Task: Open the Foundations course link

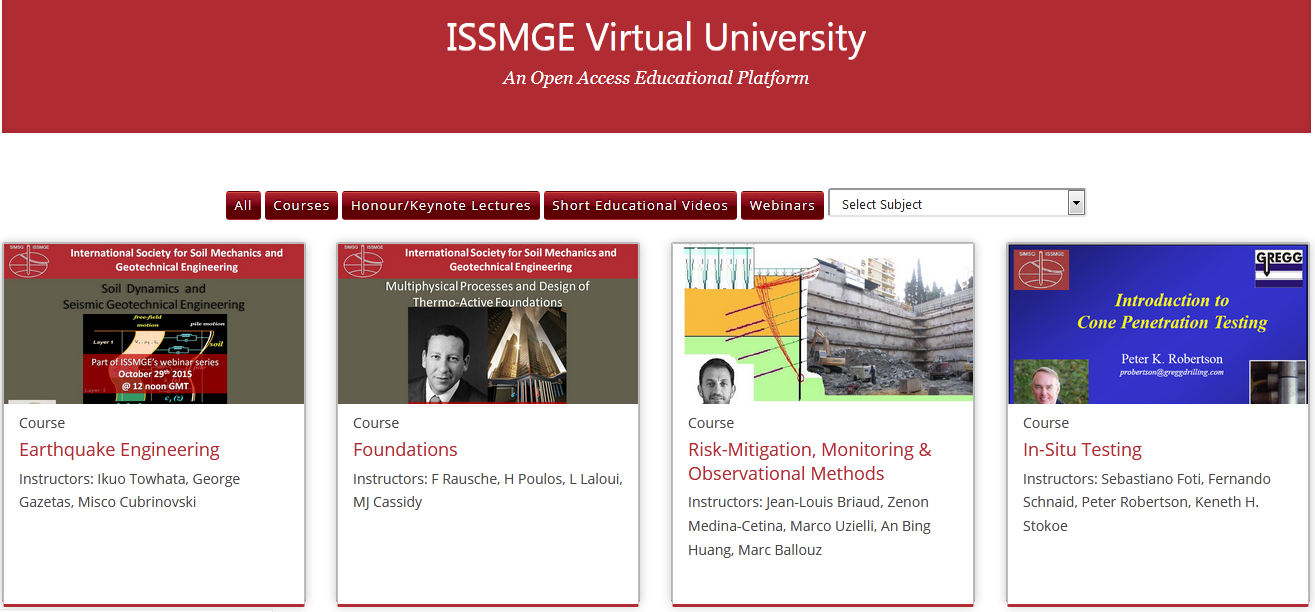Action: (405, 450)
